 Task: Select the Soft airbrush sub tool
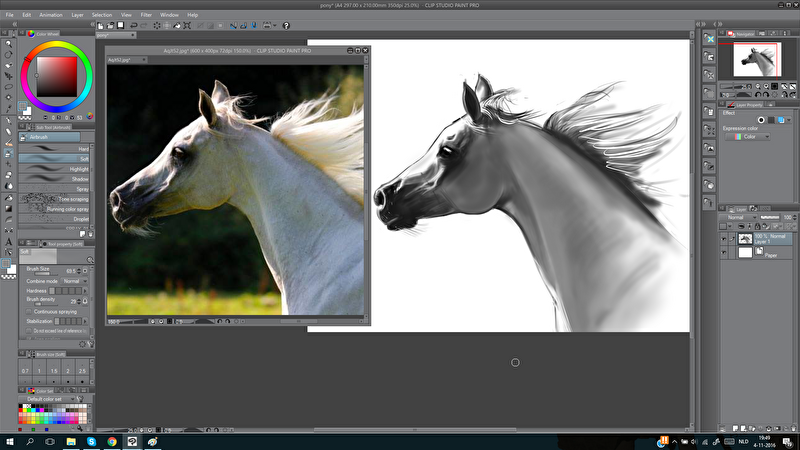click(54, 159)
